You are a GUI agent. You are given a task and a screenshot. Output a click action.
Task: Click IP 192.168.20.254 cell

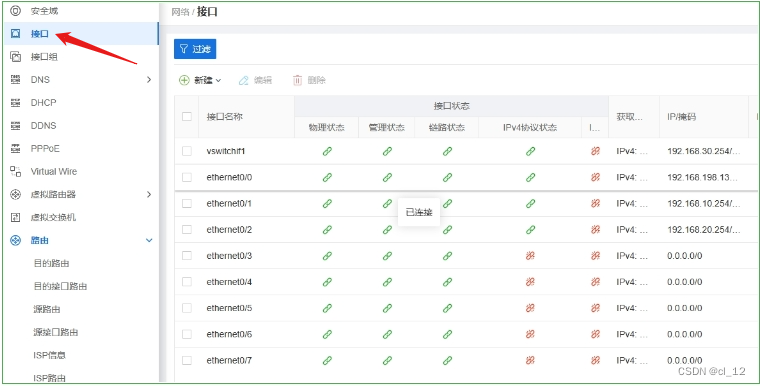tap(704, 230)
